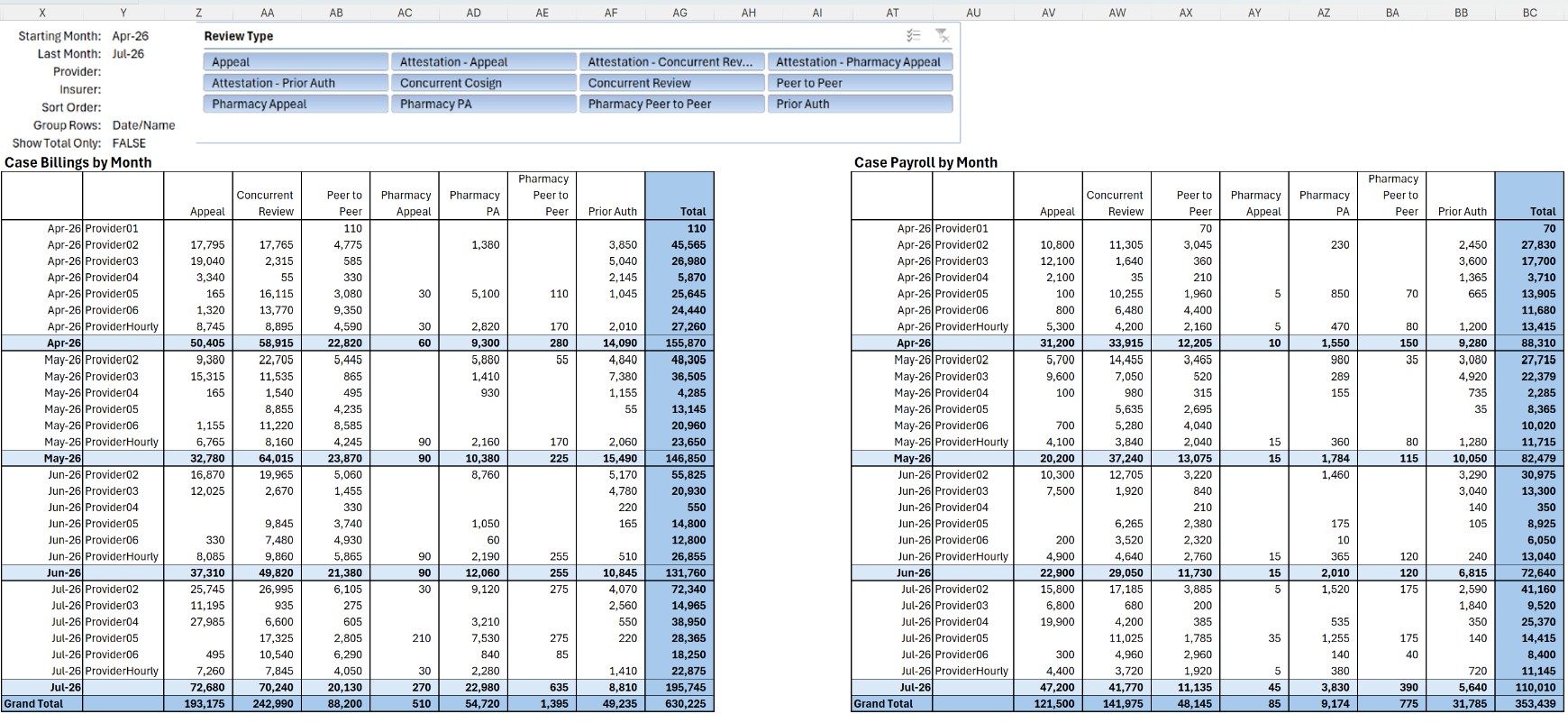Filter by Prior Auth in the slicer
The image size is (1568, 723).
click(x=862, y=104)
